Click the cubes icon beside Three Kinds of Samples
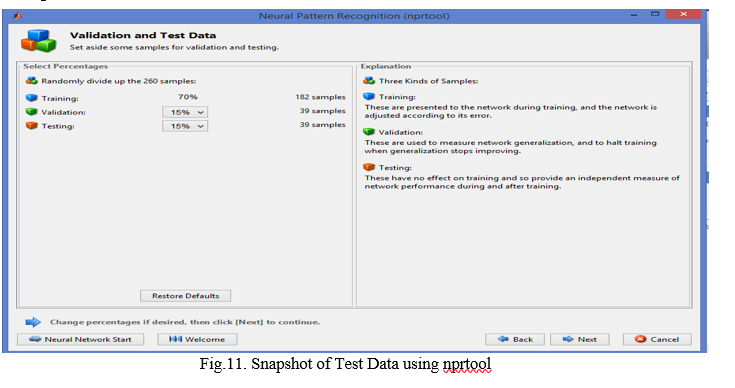 click(x=369, y=81)
